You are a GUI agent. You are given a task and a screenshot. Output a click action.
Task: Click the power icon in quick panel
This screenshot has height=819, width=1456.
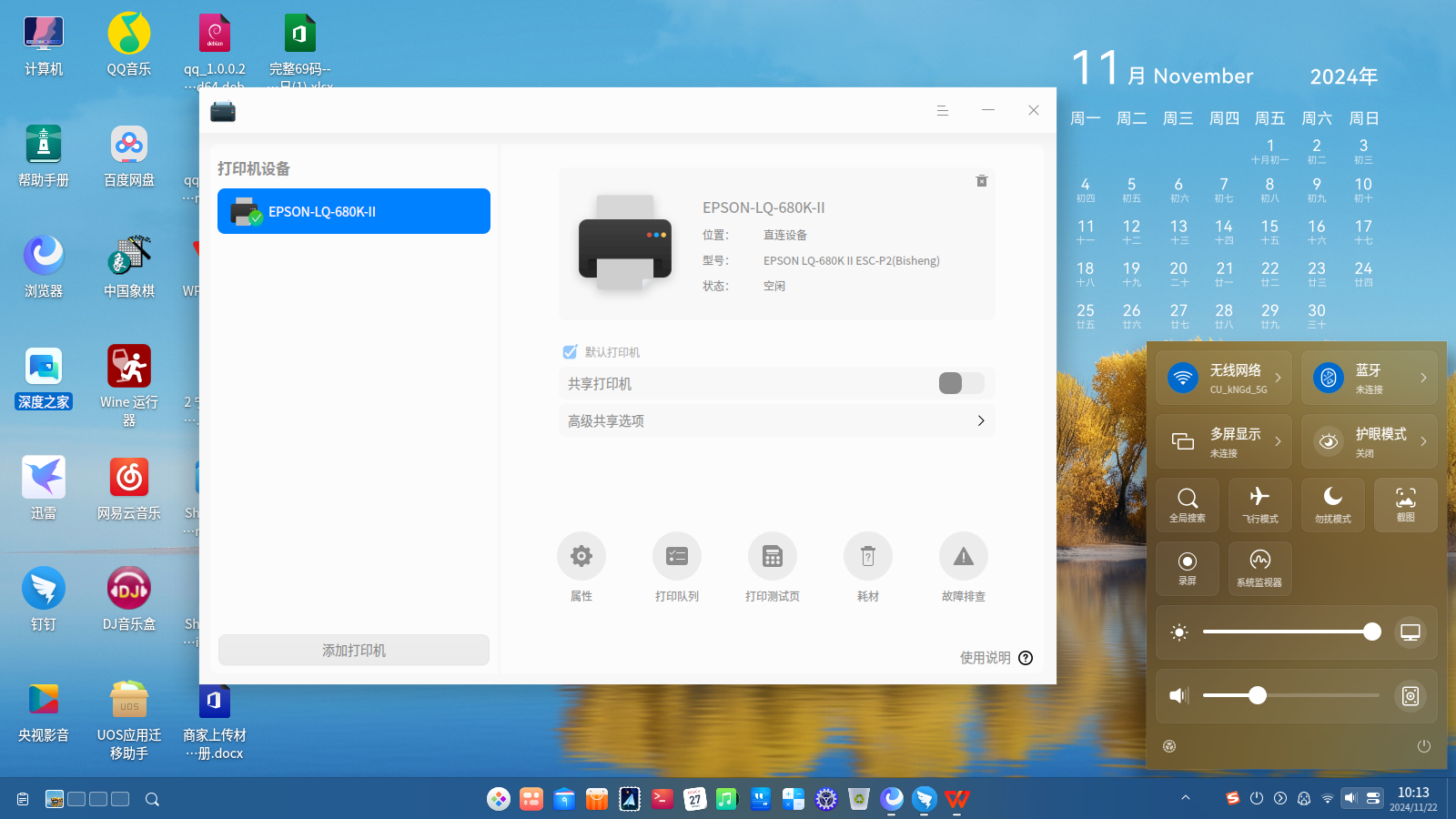point(1424,746)
